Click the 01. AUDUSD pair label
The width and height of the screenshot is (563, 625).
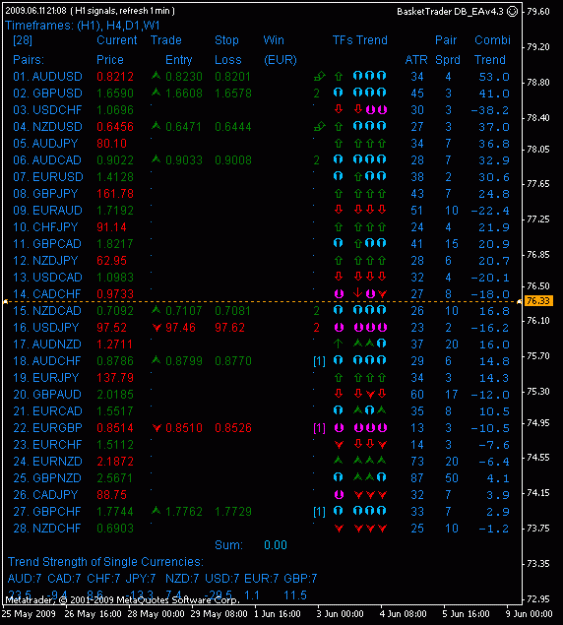[x=47, y=77]
